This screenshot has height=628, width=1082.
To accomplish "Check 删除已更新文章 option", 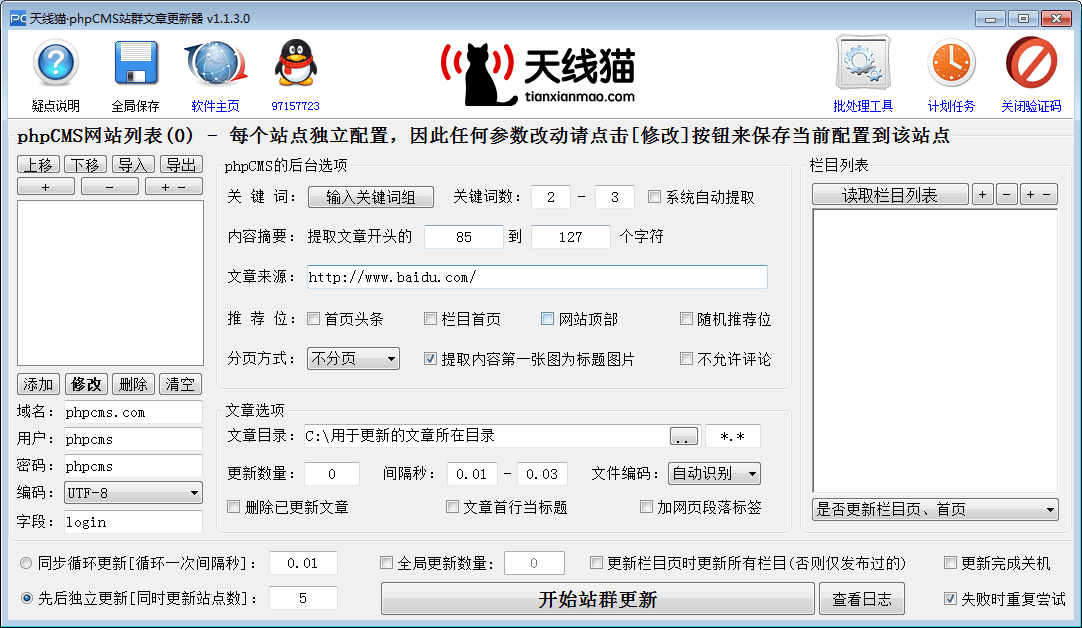I will [x=234, y=507].
